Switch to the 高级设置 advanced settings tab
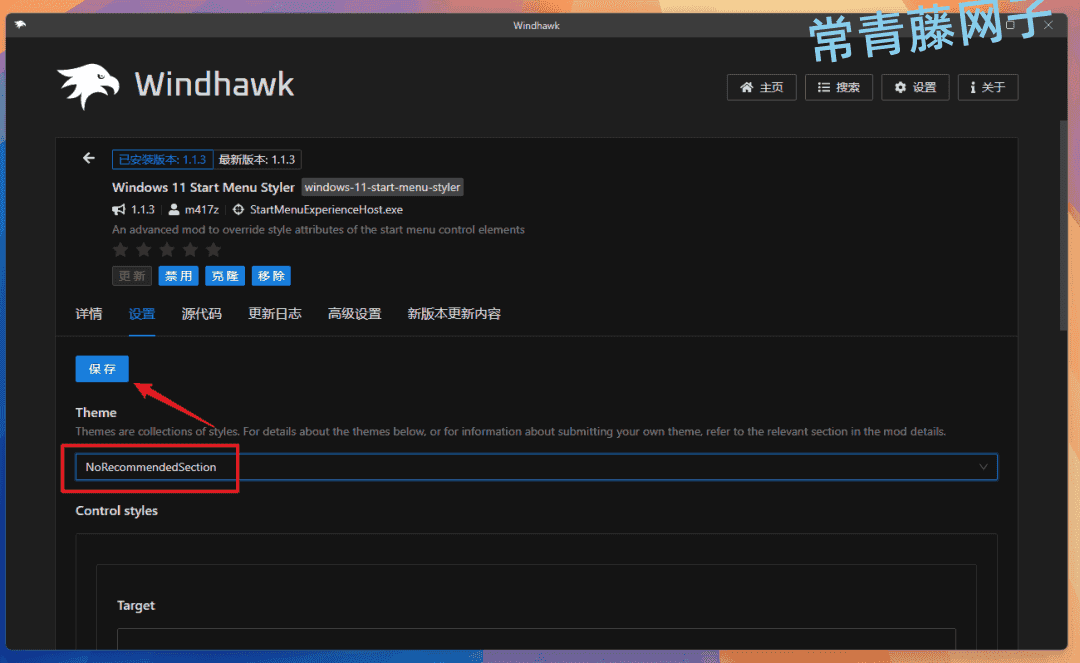The width and height of the screenshot is (1080, 663). (x=355, y=314)
